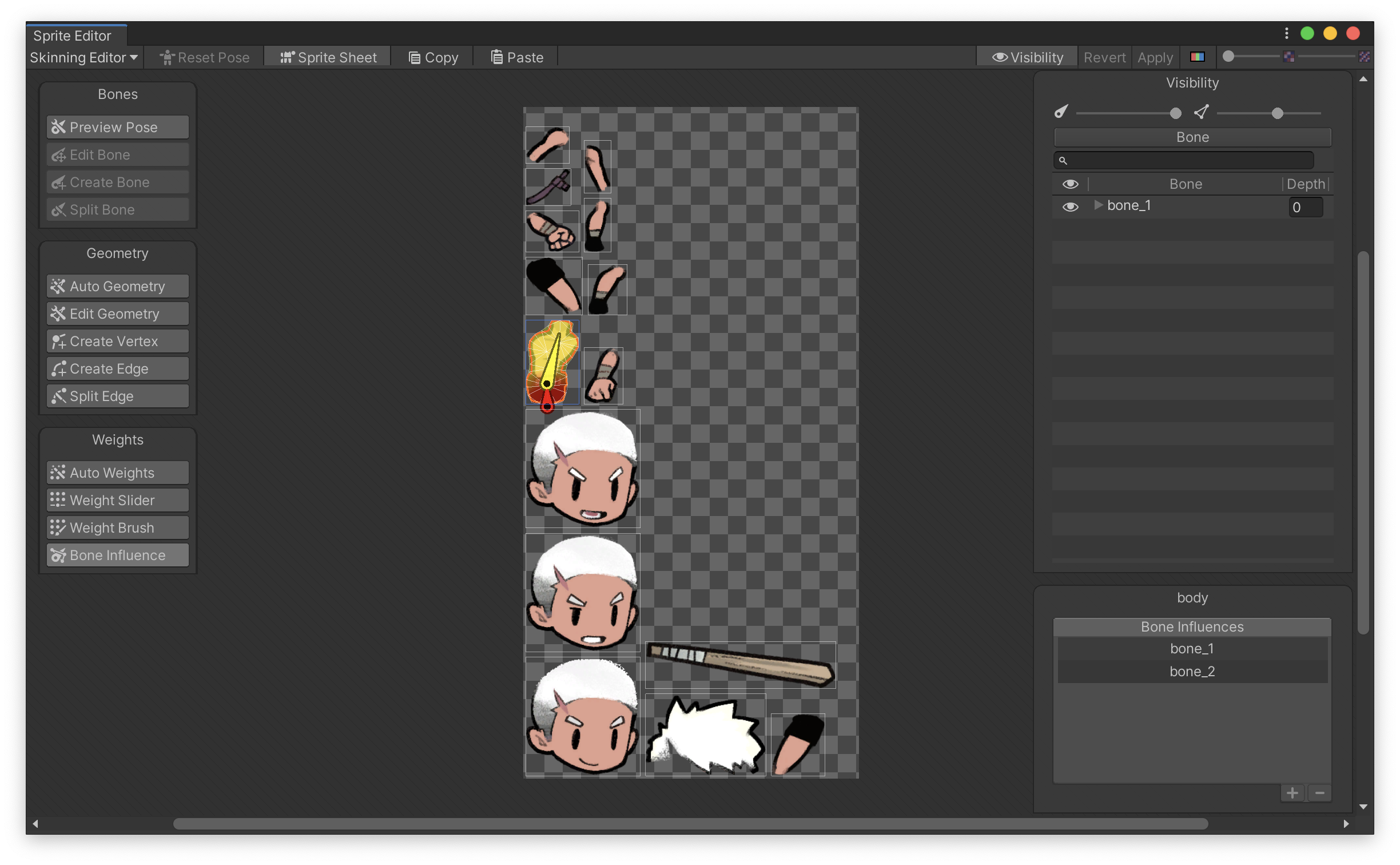Run Auto Geometry on the sprites
Screen dimensions: 1400x865
coord(117,286)
